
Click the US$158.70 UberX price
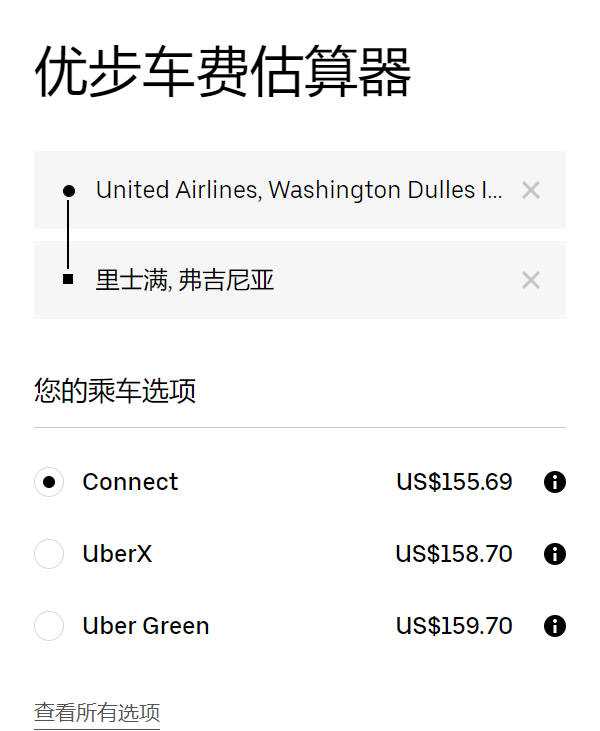454,554
